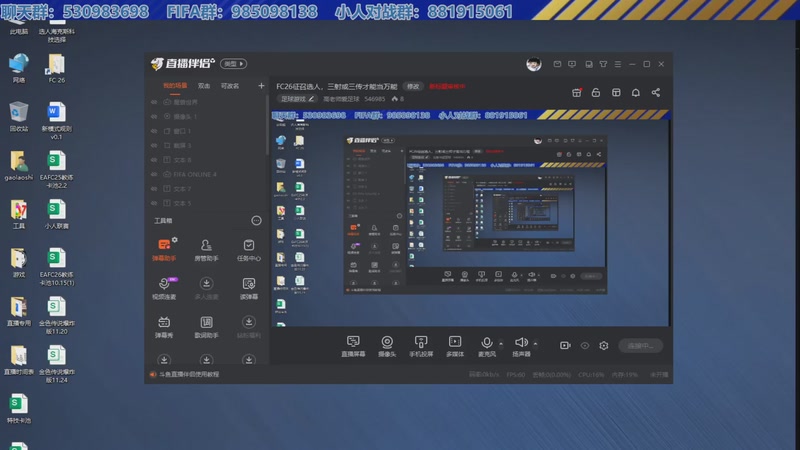Open the settings gear in bottom bar
The width and height of the screenshot is (800, 450).
click(604, 345)
